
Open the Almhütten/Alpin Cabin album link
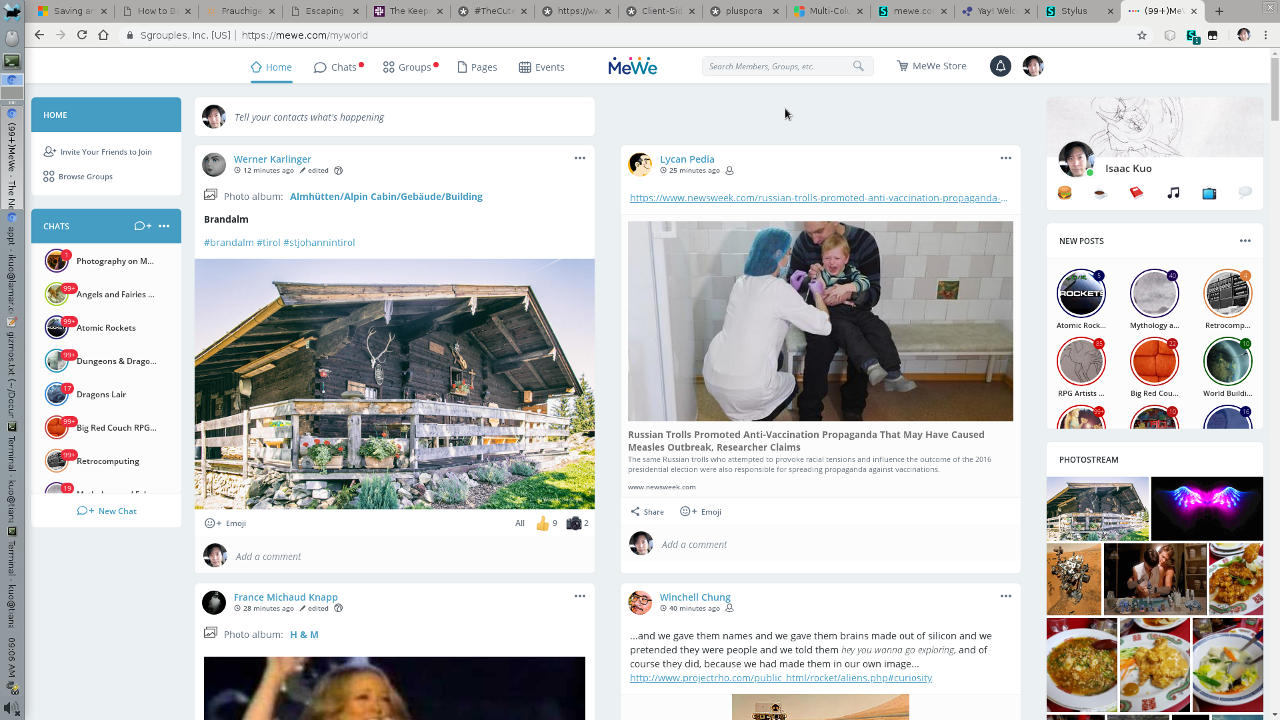coord(386,197)
